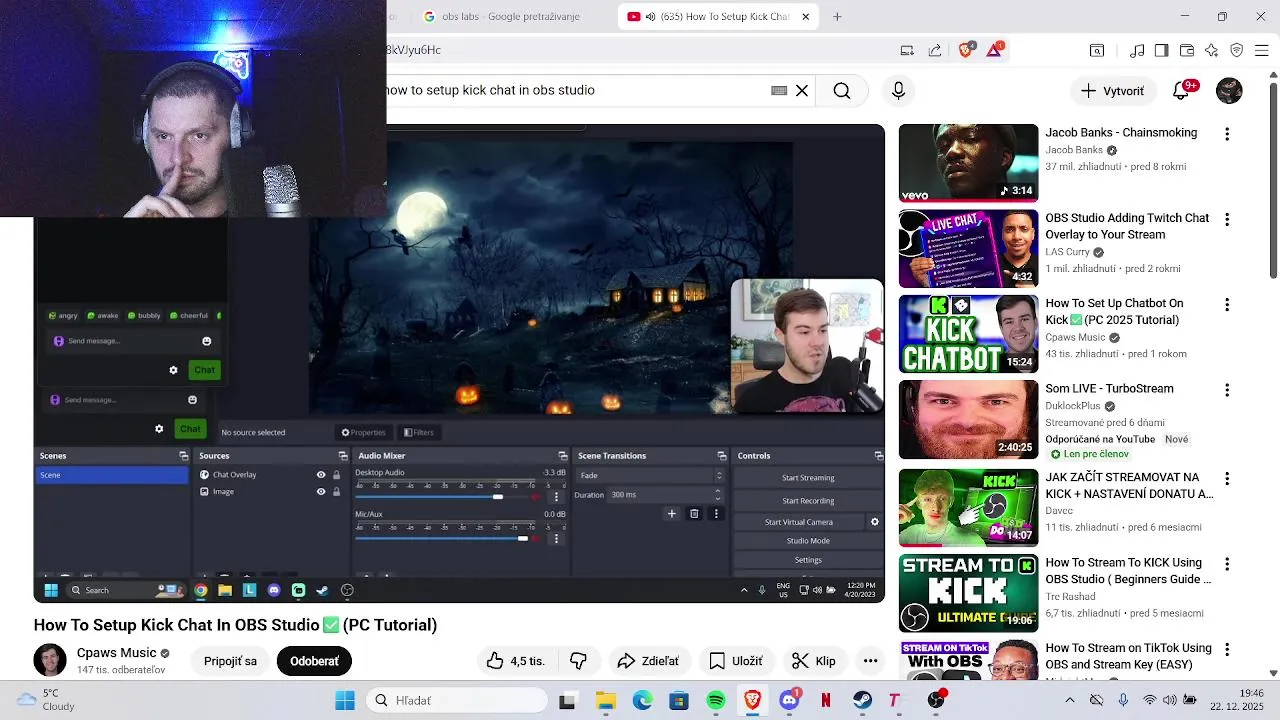Start YouTube voice search with microphone
The height and width of the screenshot is (720, 1280).
click(898, 90)
